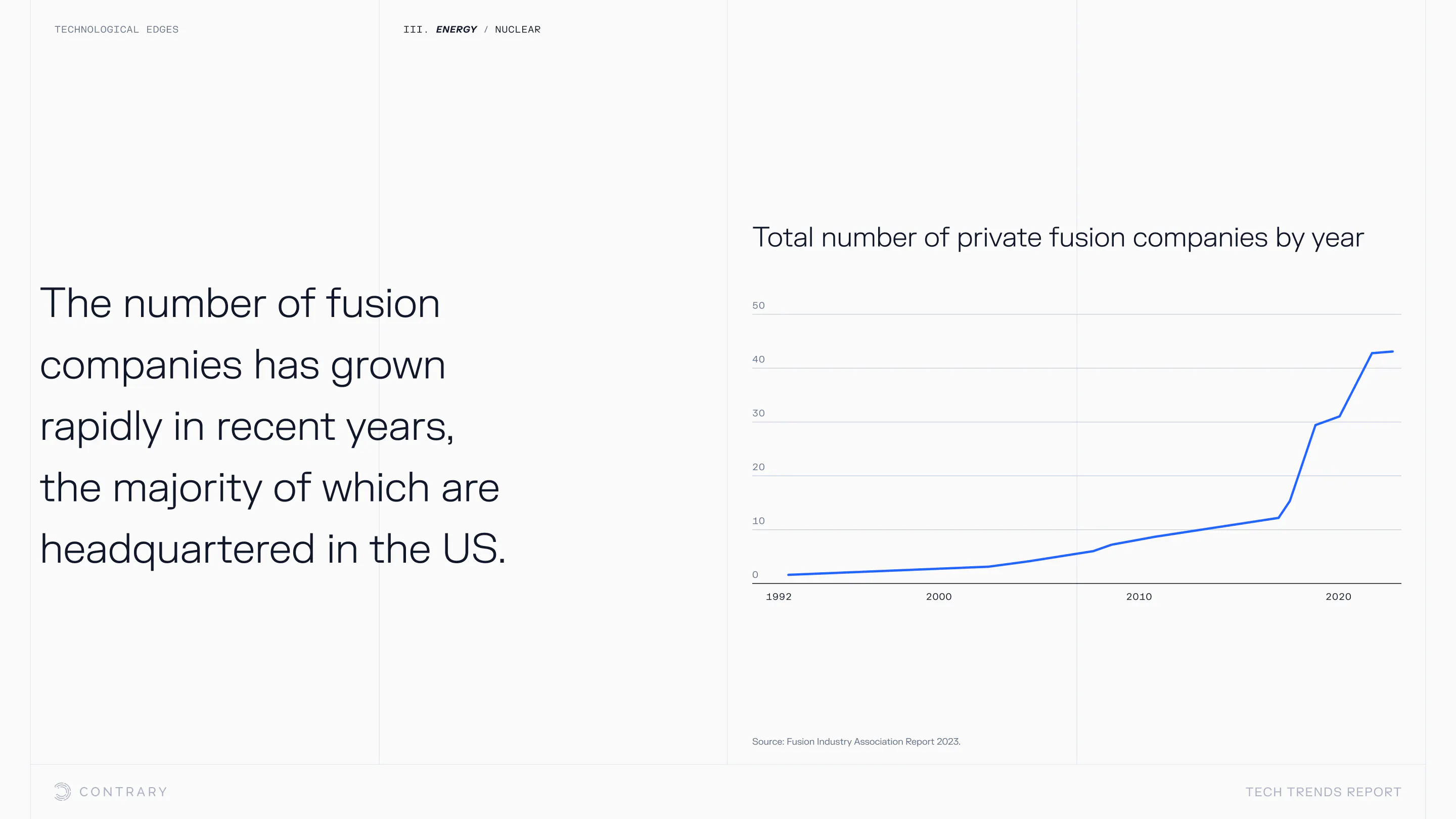Click the NUCLEAR breadcrumb in the header

518,29
